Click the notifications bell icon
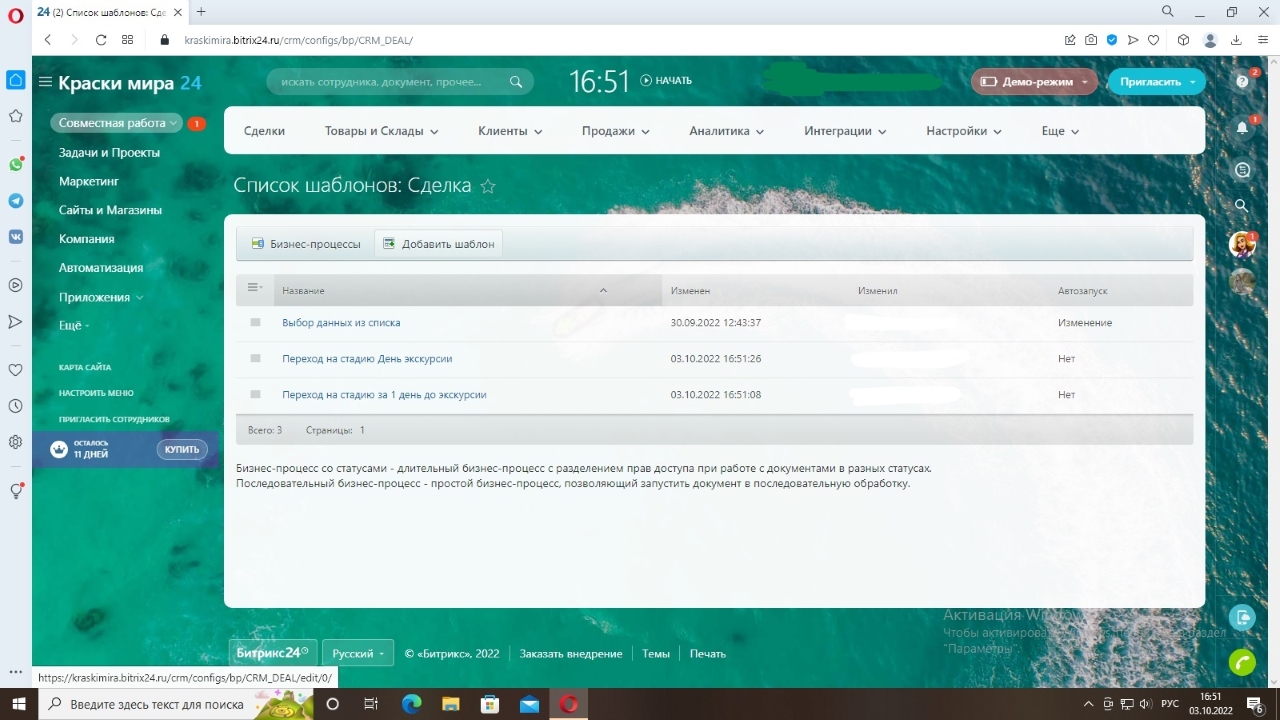This screenshot has width=1280, height=720. tap(1242, 128)
